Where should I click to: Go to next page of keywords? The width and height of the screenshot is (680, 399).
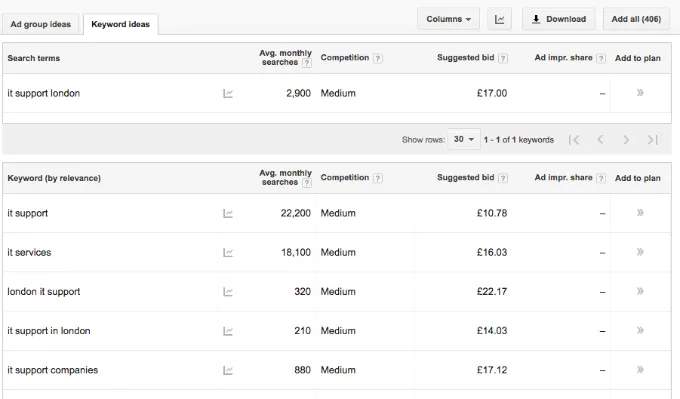(626, 140)
